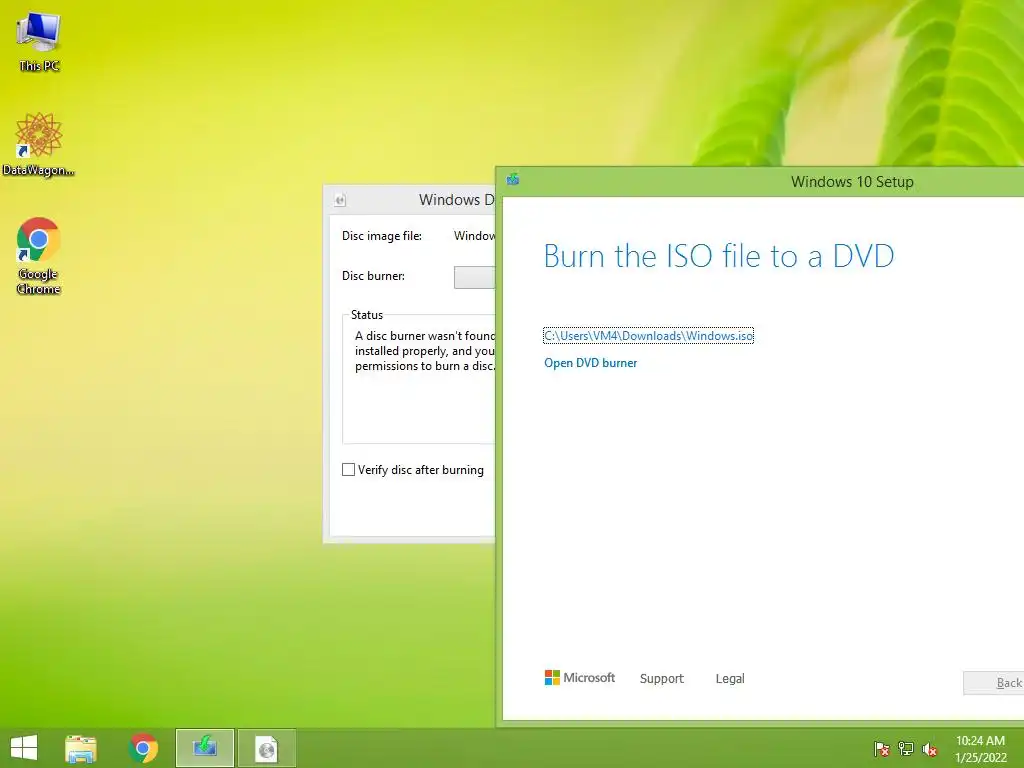Open the Support link in Setup
The width and height of the screenshot is (1024, 768).
tap(662, 679)
